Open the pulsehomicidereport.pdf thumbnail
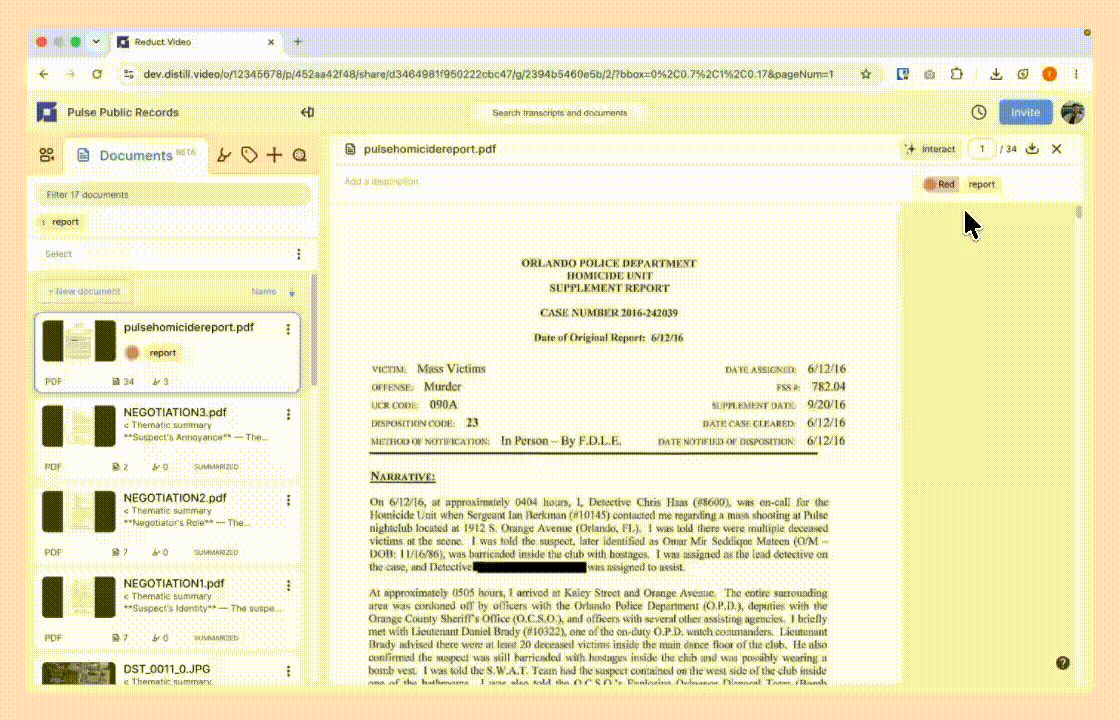The width and height of the screenshot is (1120, 720). (x=79, y=341)
